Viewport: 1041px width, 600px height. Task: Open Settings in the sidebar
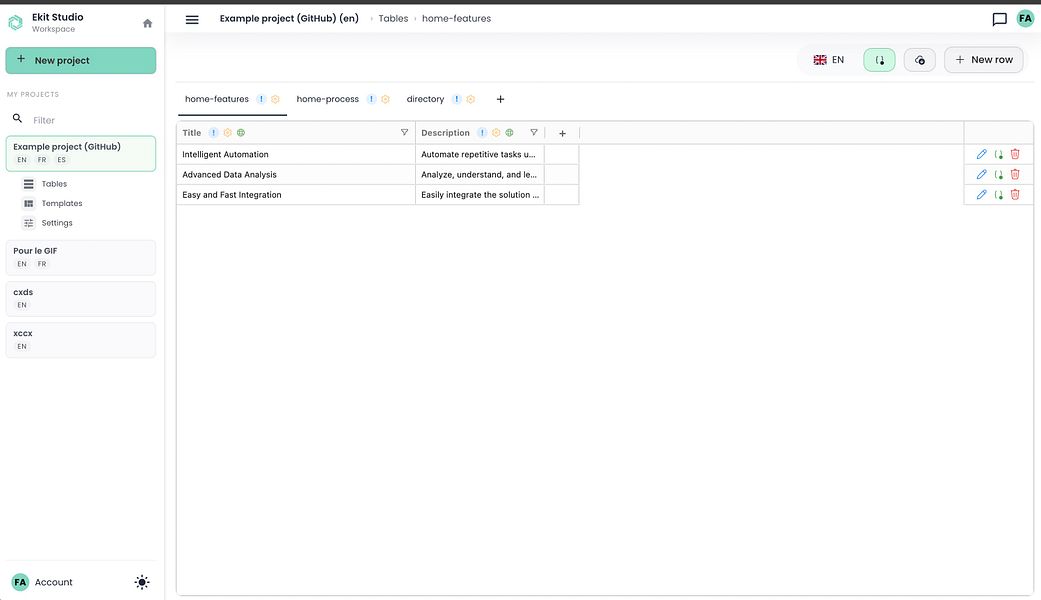click(57, 223)
